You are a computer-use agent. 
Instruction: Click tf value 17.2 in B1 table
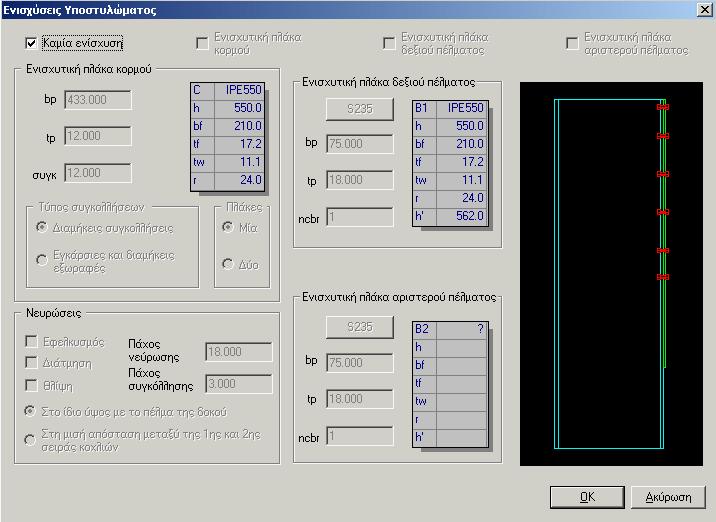coord(462,162)
